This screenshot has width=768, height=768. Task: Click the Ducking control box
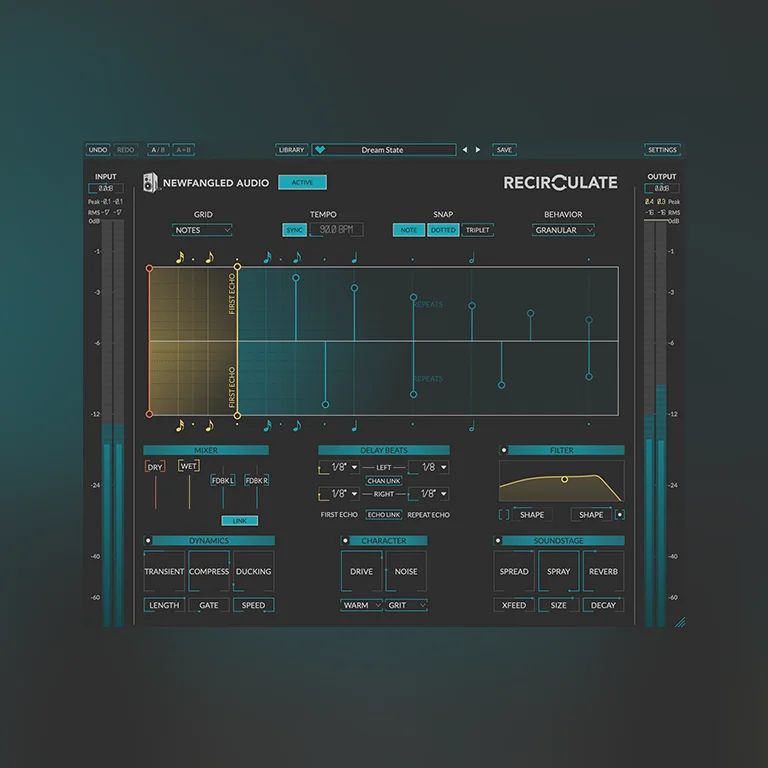(x=254, y=571)
